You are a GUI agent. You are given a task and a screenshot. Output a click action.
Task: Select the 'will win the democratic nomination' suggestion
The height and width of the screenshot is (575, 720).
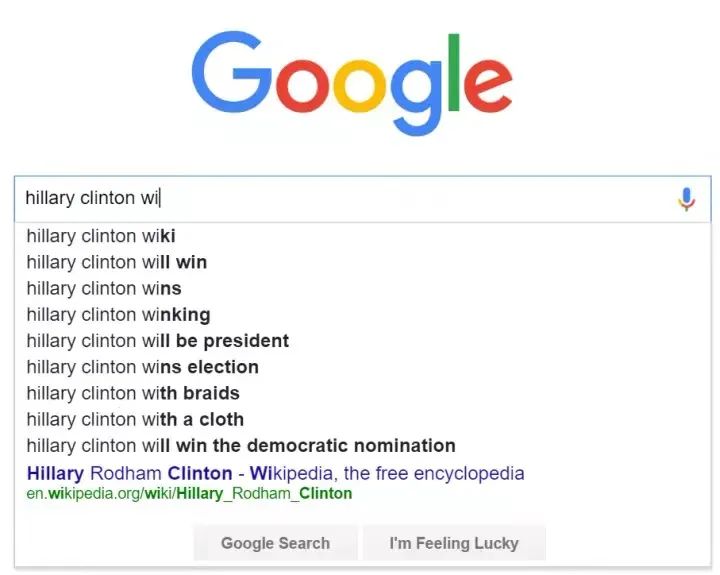click(x=240, y=445)
